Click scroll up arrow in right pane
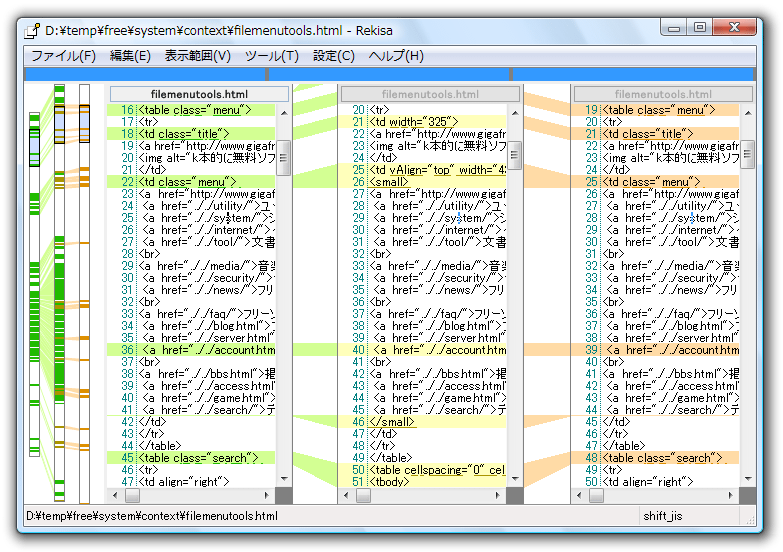This screenshot has height=552, width=783. [x=748, y=113]
